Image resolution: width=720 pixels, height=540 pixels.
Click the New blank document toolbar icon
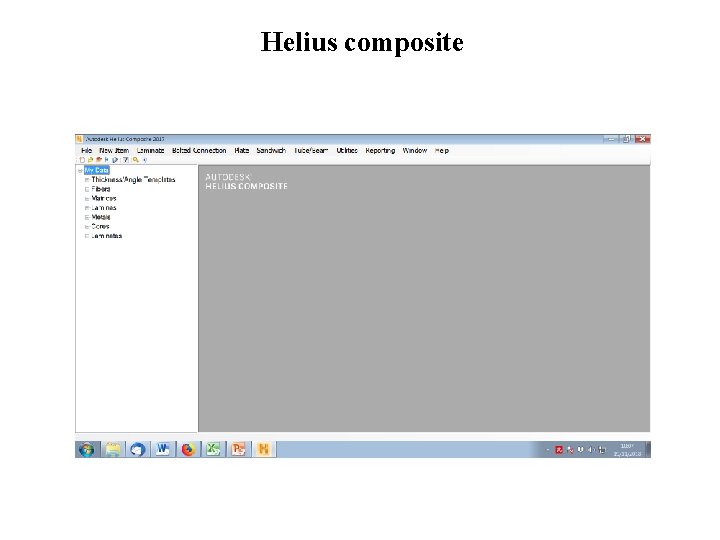[82, 160]
